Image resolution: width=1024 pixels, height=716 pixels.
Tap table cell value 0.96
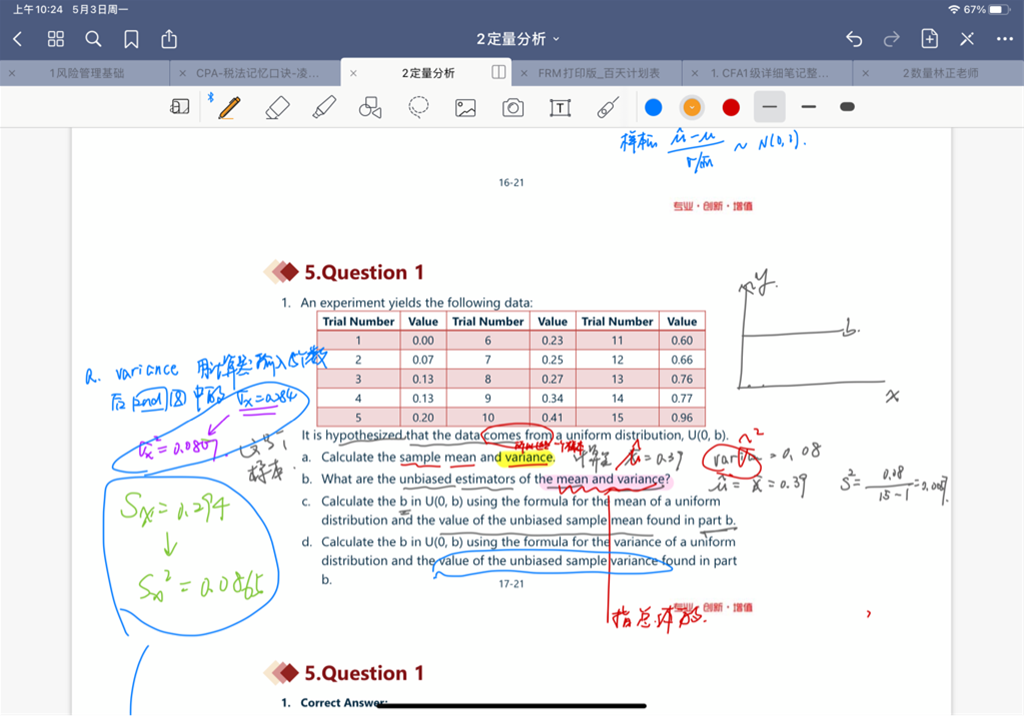click(x=682, y=417)
